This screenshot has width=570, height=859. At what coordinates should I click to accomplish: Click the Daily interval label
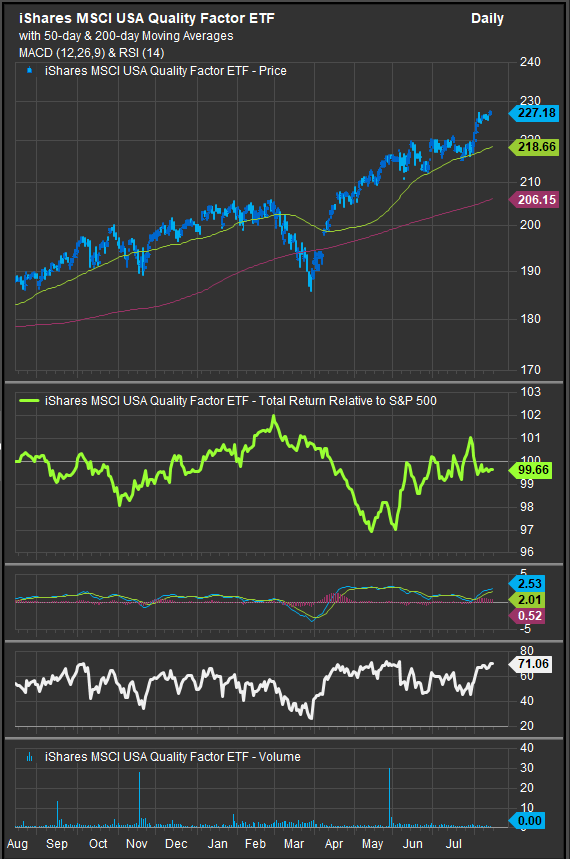tap(487, 19)
